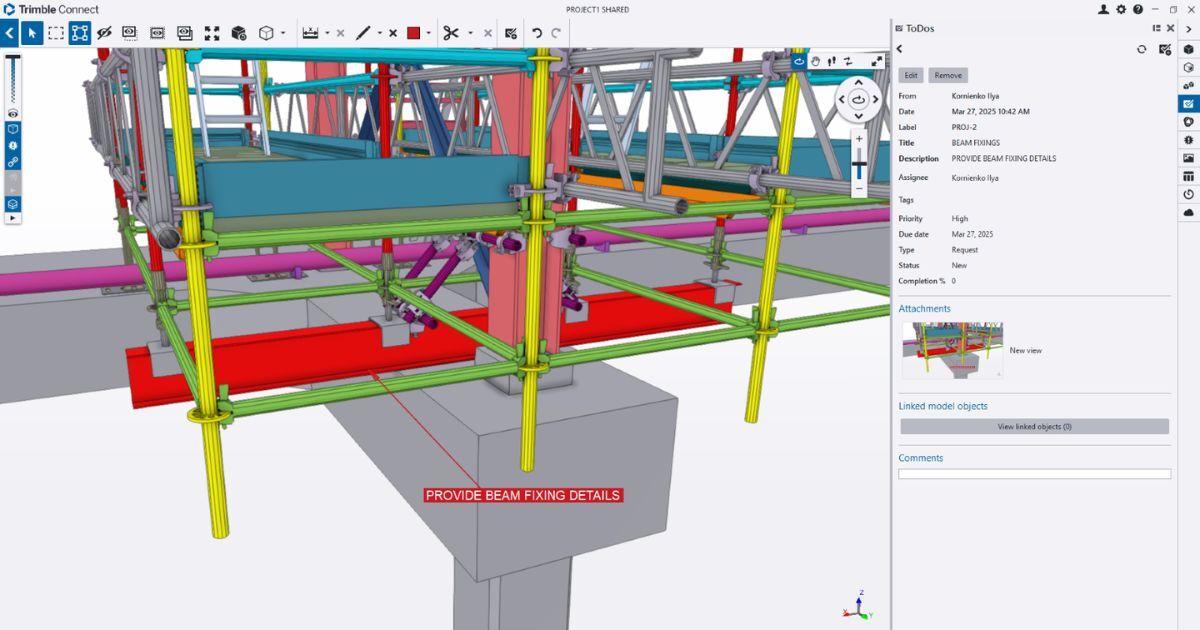Change the ToDos panel layout

[x=1157, y=28]
